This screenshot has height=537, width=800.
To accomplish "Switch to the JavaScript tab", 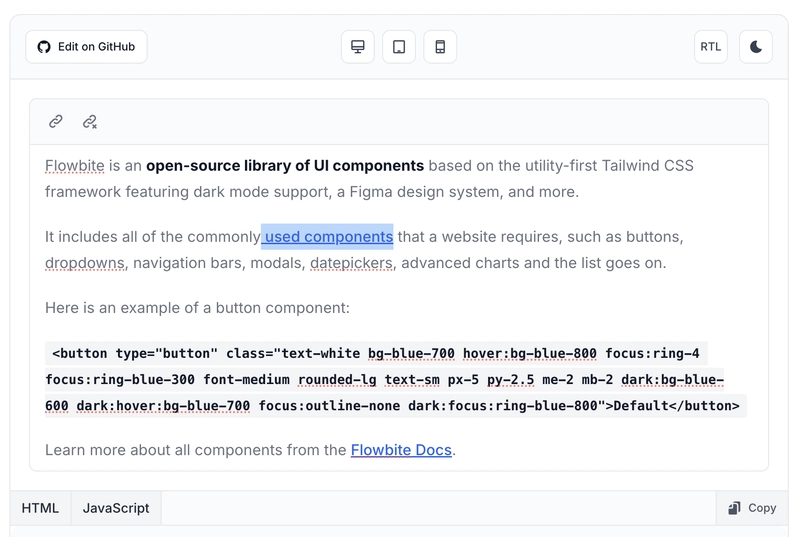I will pyautogui.click(x=116, y=508).
